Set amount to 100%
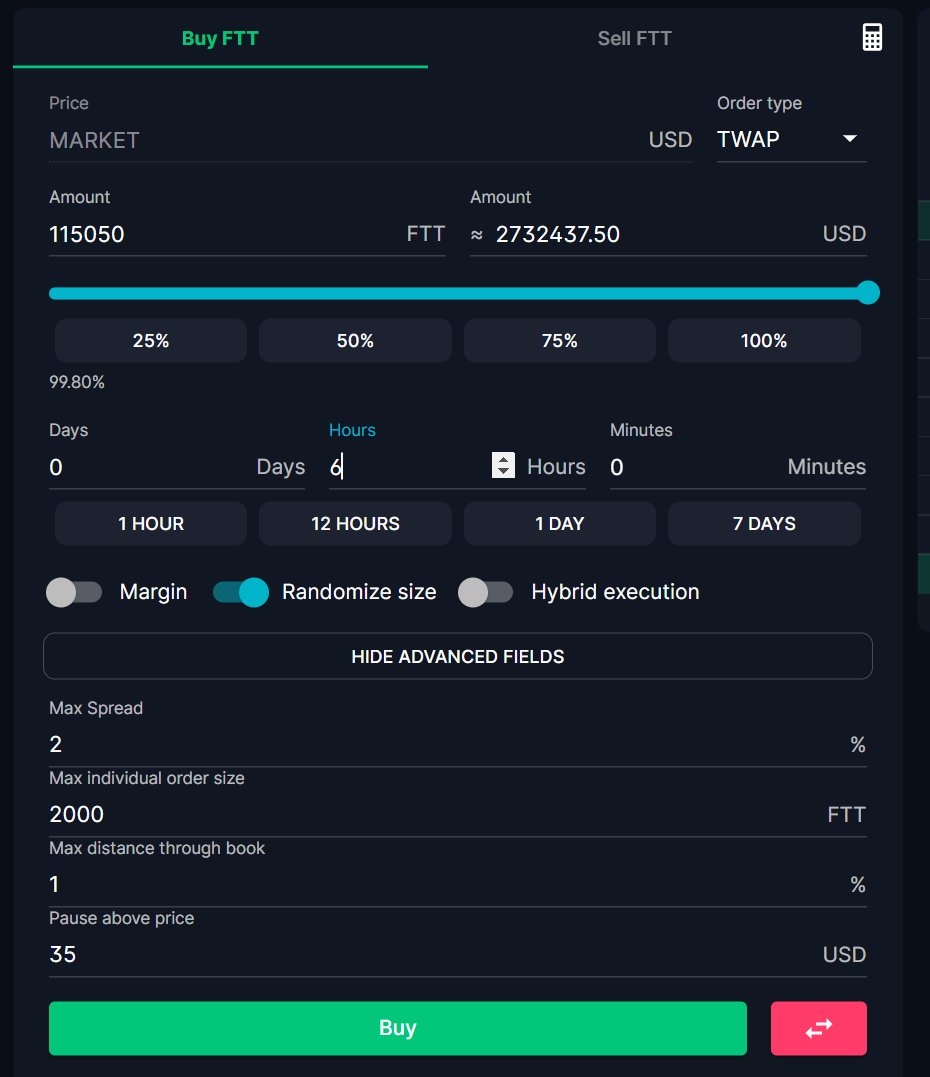Screen dimensions: 930x1077 tap(764, 341)
